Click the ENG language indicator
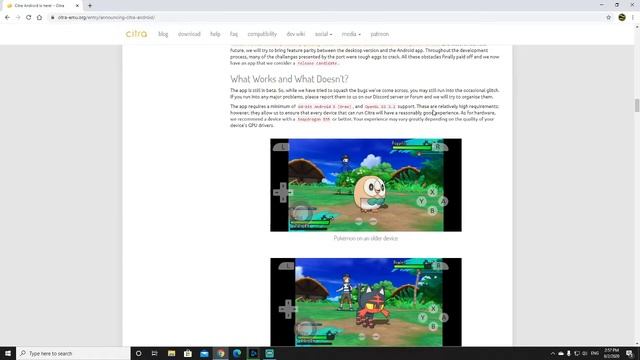 click(595, 353)
